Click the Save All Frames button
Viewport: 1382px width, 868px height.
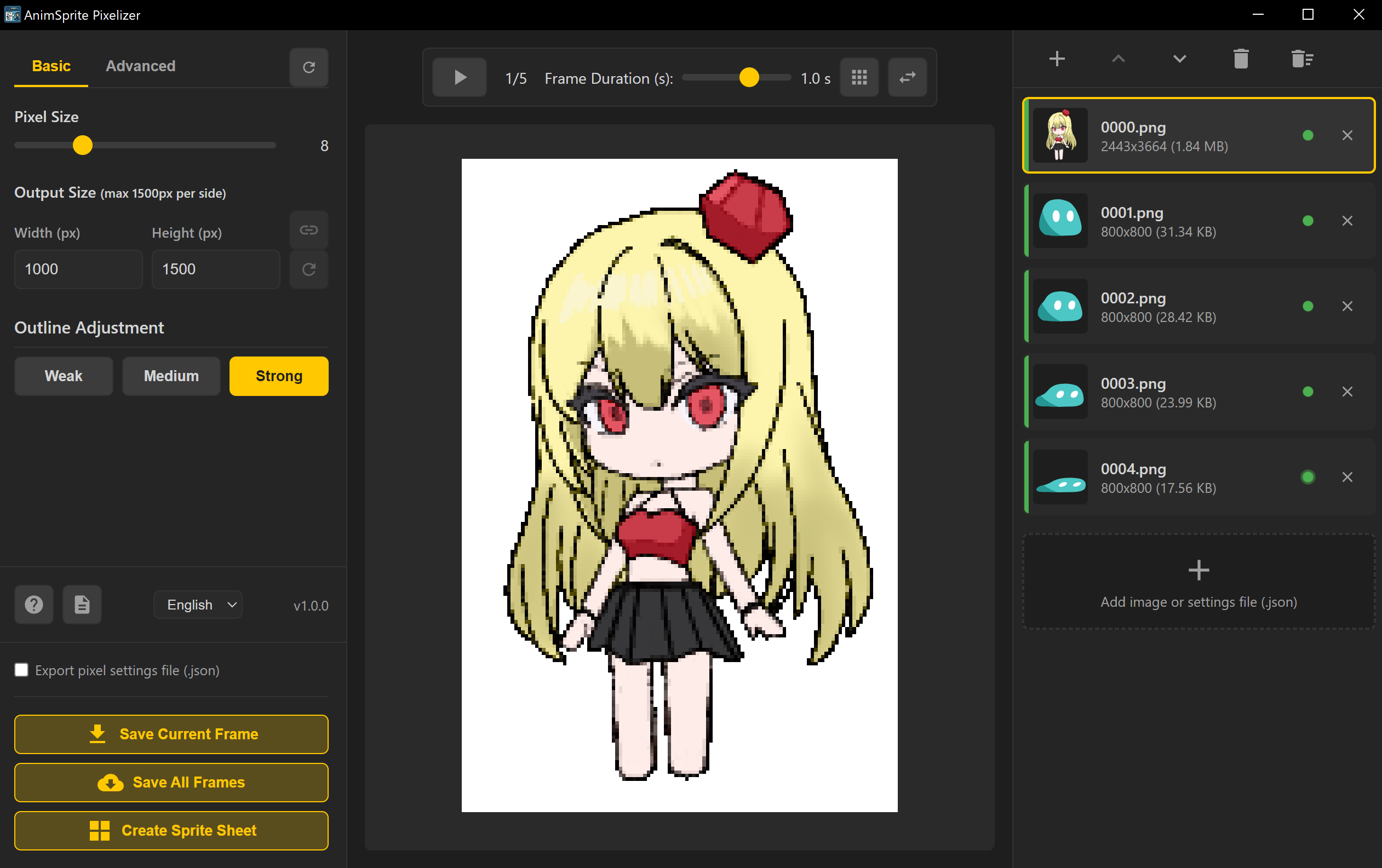170,783
